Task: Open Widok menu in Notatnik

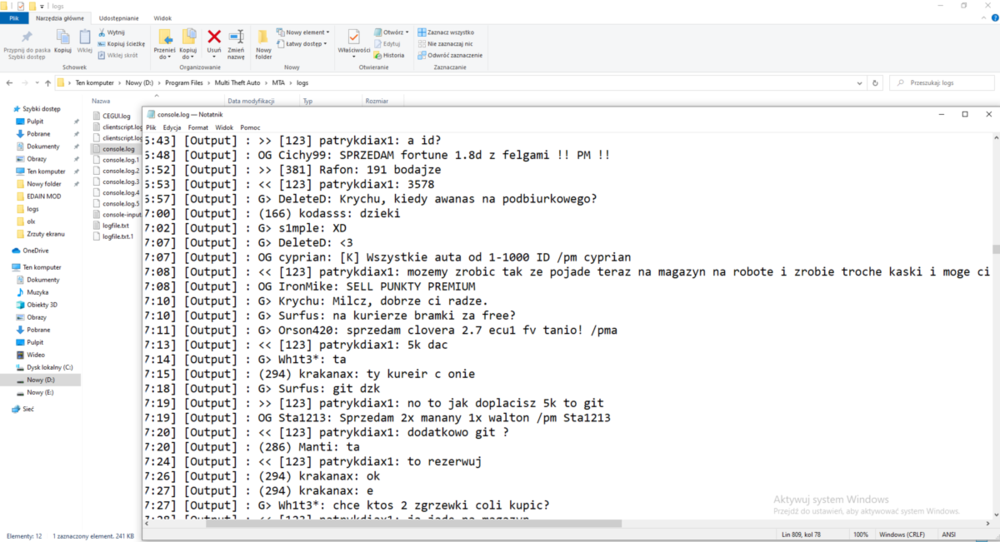Action: click(x=224, y=128)
